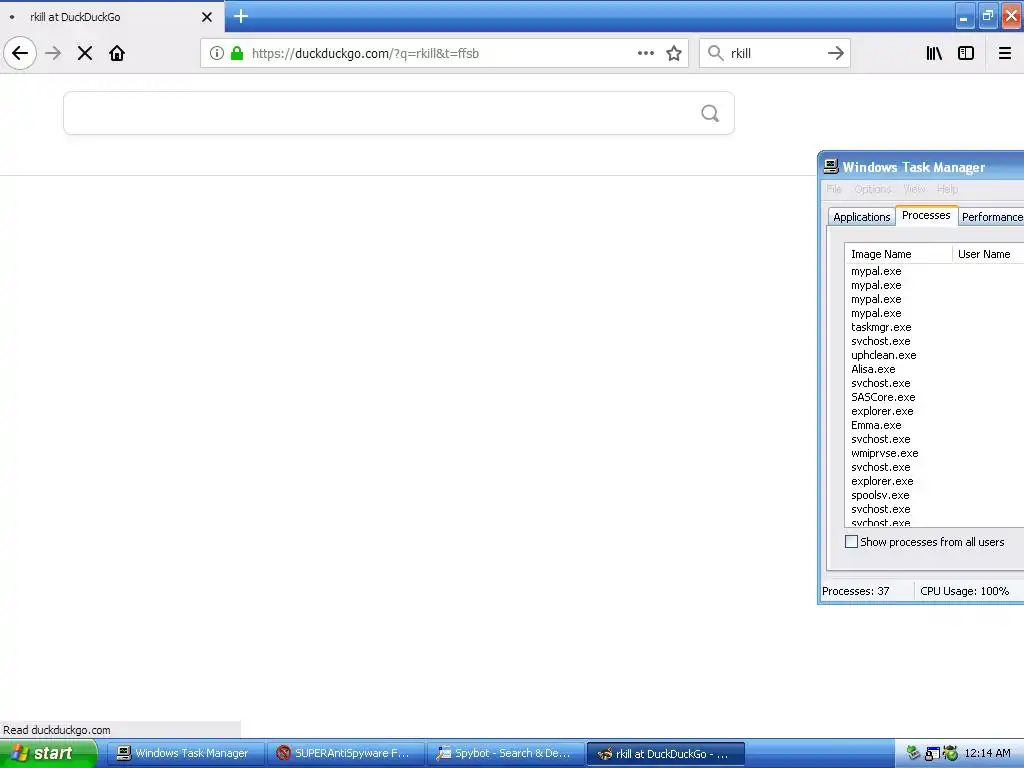Sort processes by User Name column header

click(x=987, y=253)
